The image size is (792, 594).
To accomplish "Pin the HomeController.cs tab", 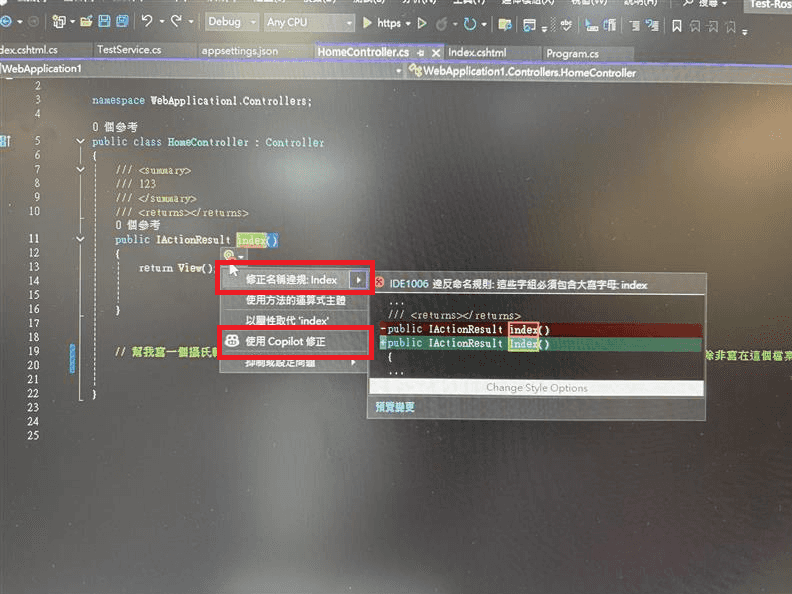I will click(x=421, y=53).
